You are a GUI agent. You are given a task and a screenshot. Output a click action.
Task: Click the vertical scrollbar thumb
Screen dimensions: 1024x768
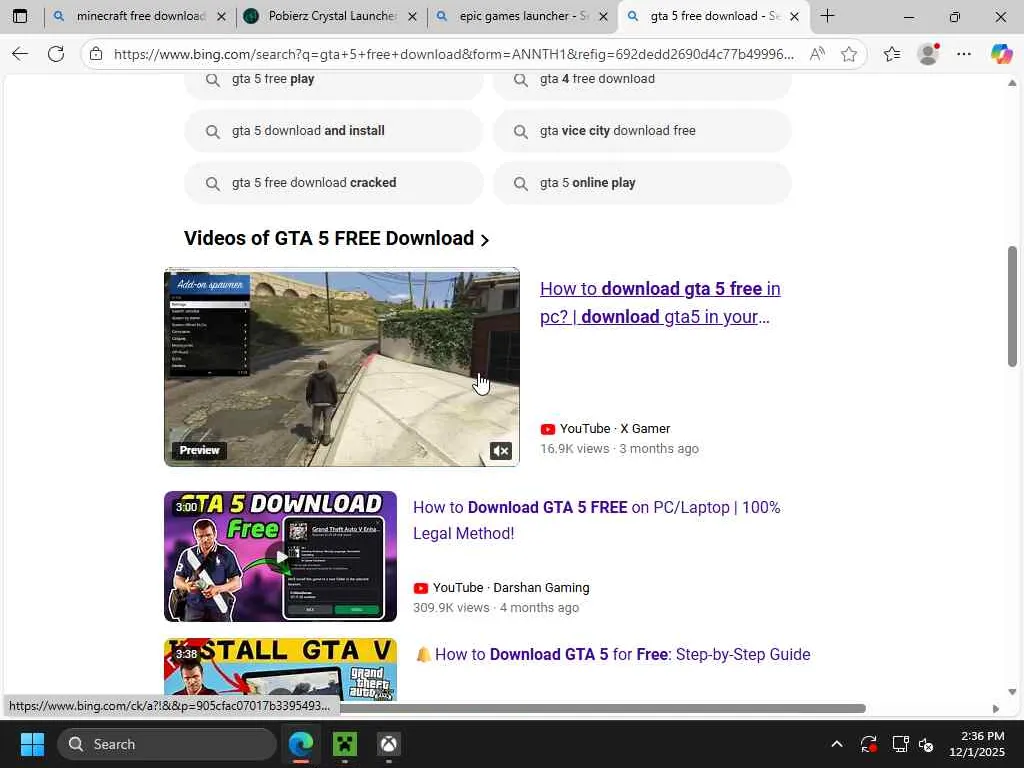1012,306
